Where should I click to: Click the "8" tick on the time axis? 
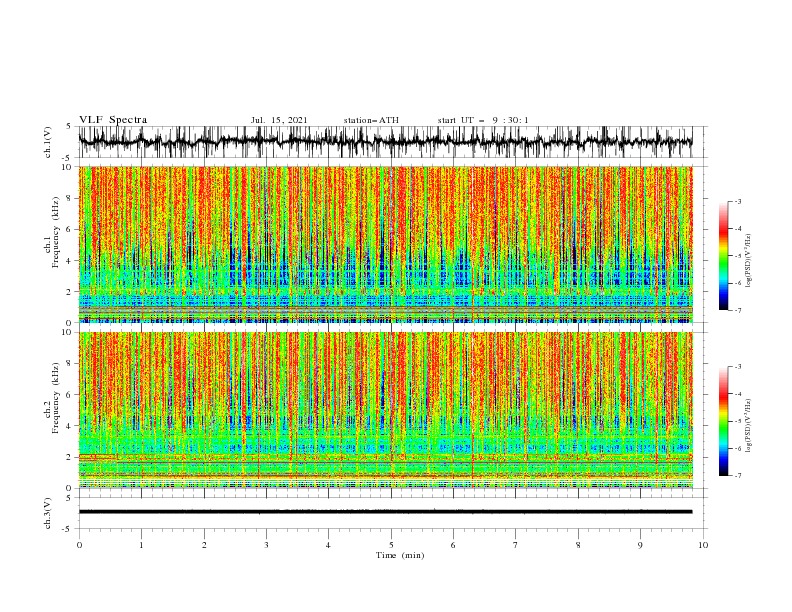coord(578,545)
